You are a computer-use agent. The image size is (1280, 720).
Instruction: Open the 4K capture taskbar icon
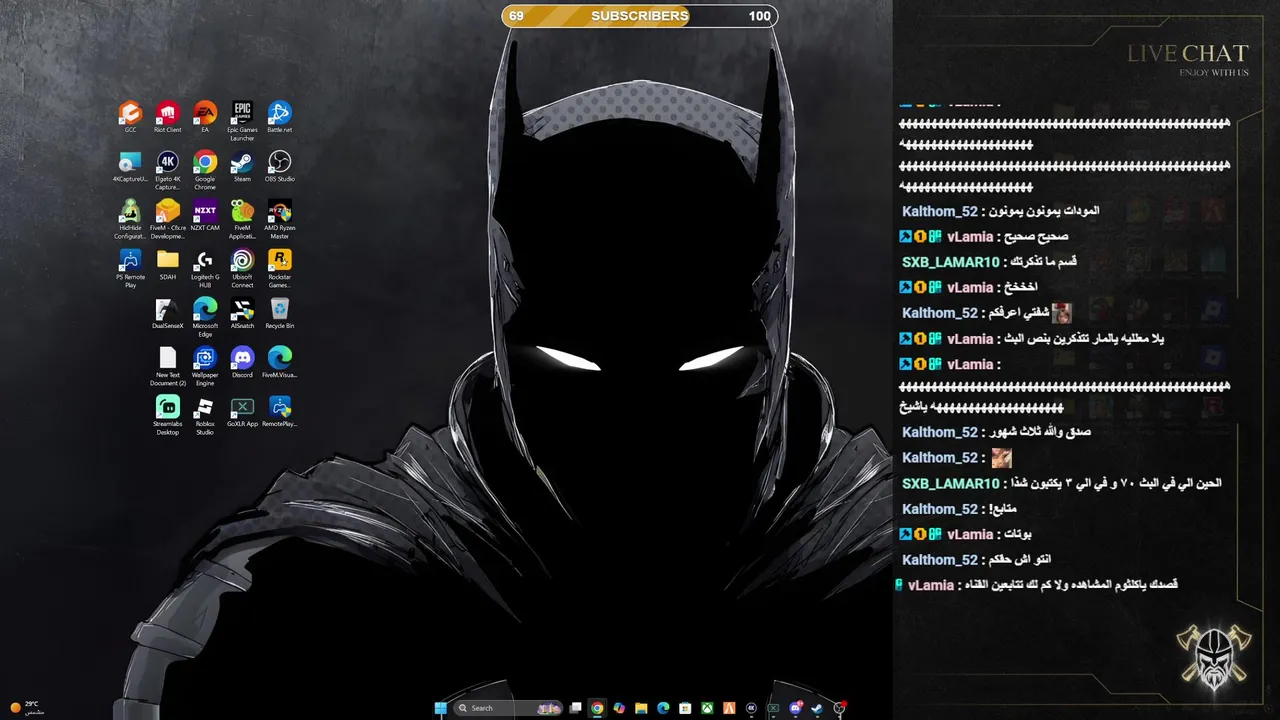[751, 708]
